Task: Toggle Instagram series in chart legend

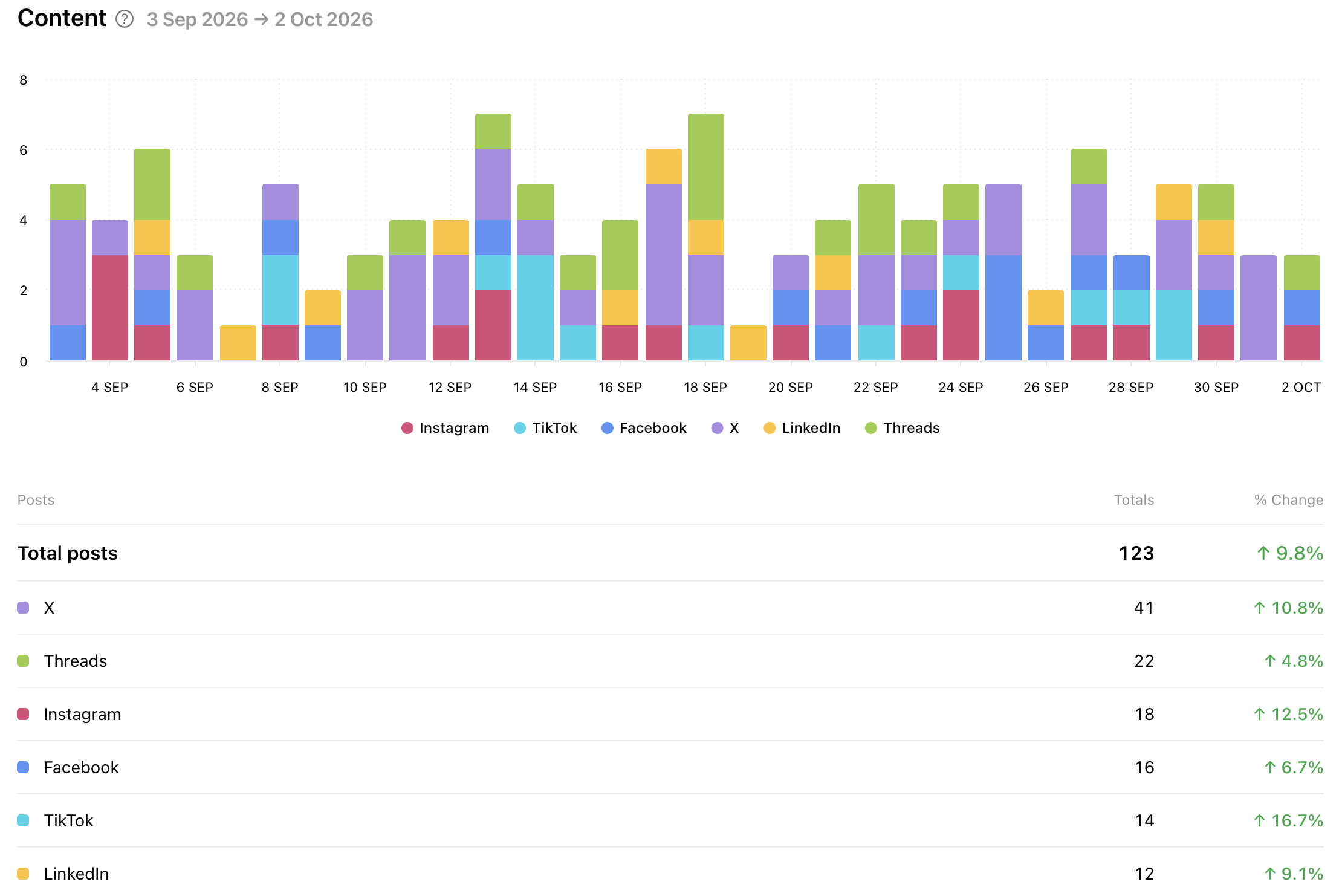Action: click(x=445, y=428)
